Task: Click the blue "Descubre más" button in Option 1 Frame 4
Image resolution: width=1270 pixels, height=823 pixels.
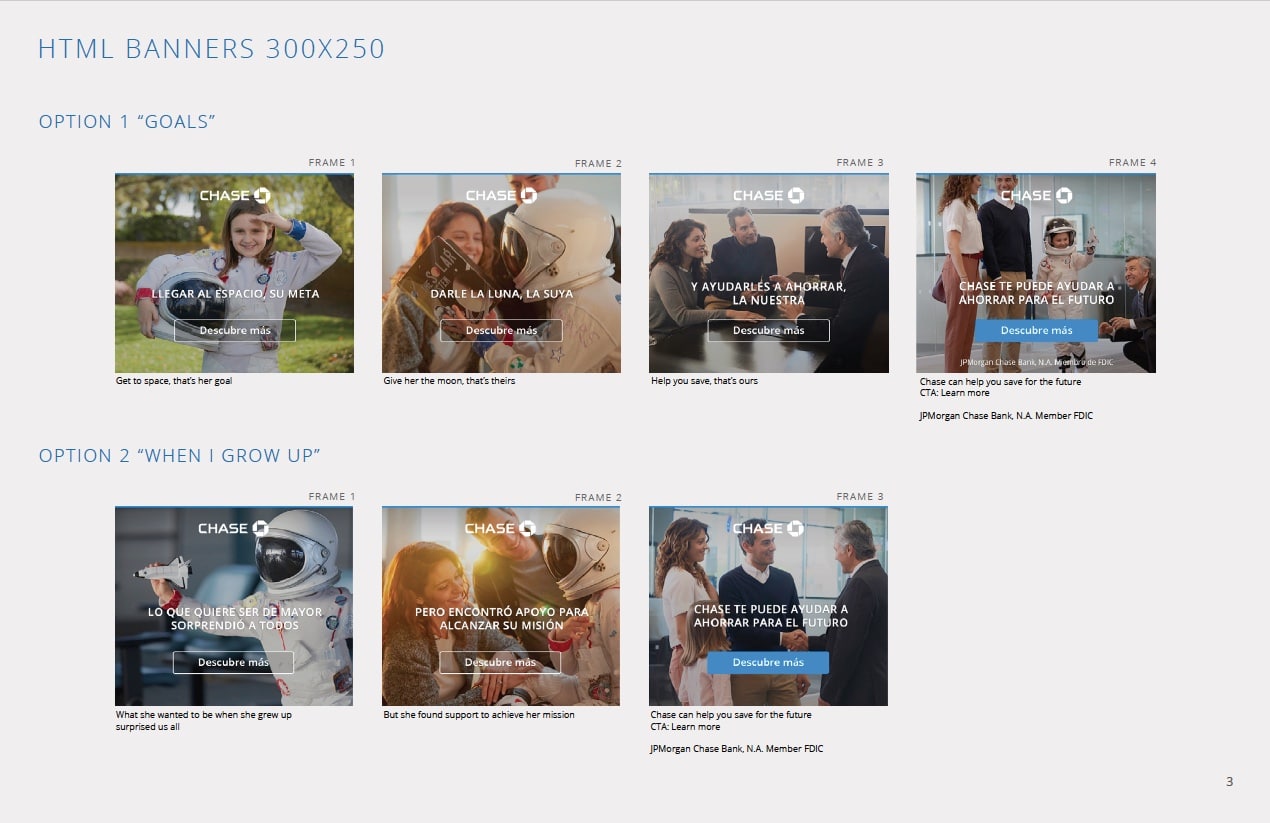Action: point(1036,330)
